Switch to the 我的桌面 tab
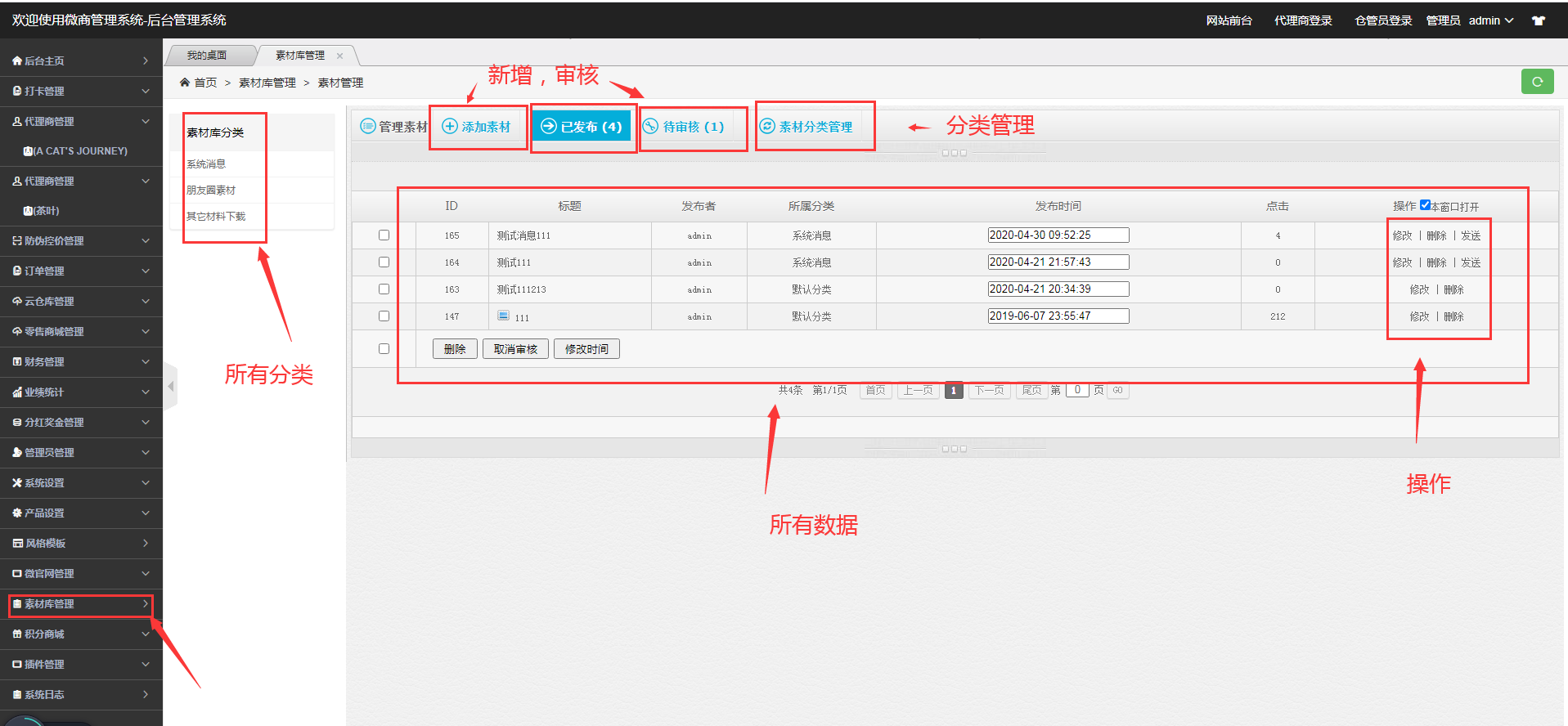The image size is (1568, 726). (207, 56)
